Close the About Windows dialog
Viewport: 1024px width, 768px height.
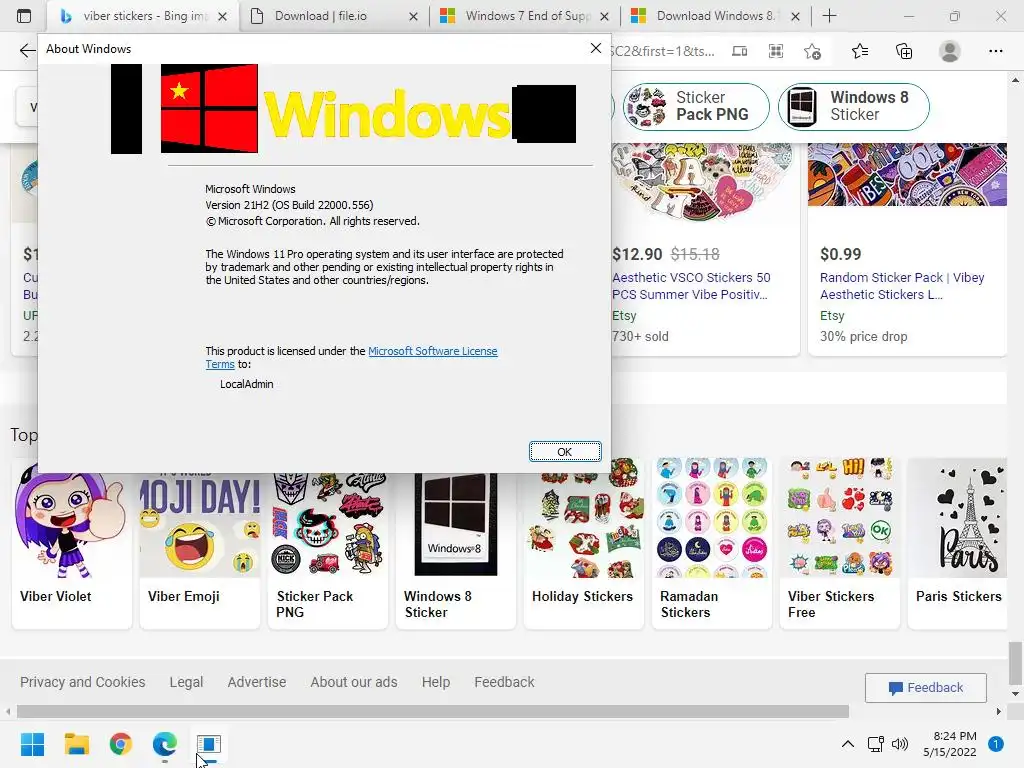(595, 48)
